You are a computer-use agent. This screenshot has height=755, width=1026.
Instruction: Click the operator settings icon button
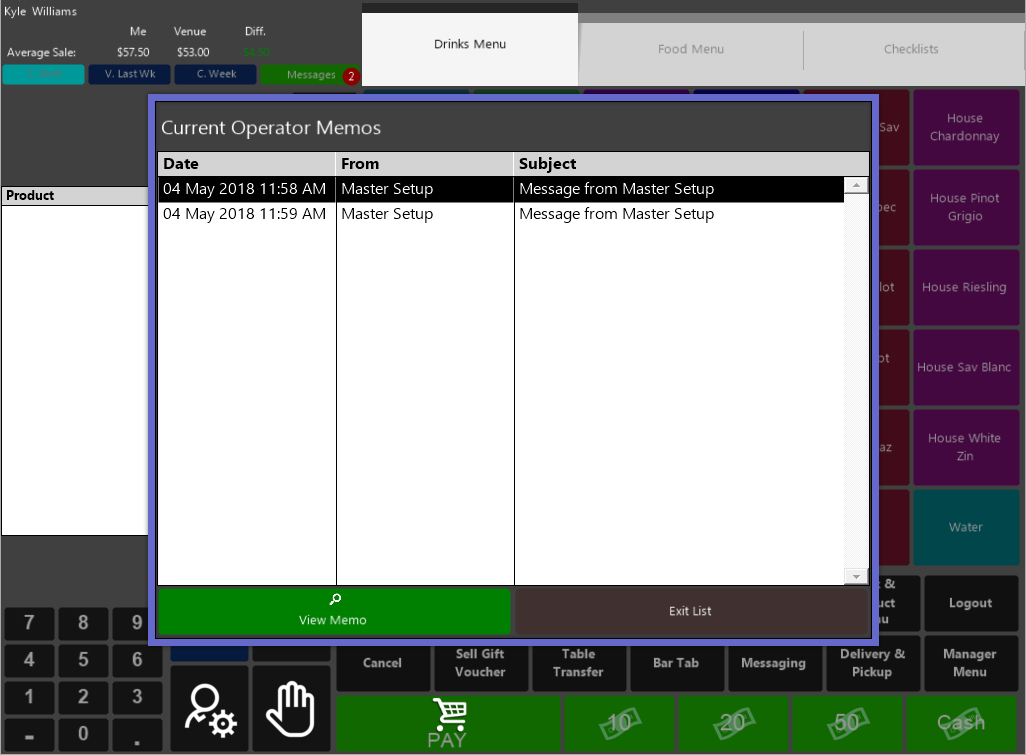click(209, 709)
